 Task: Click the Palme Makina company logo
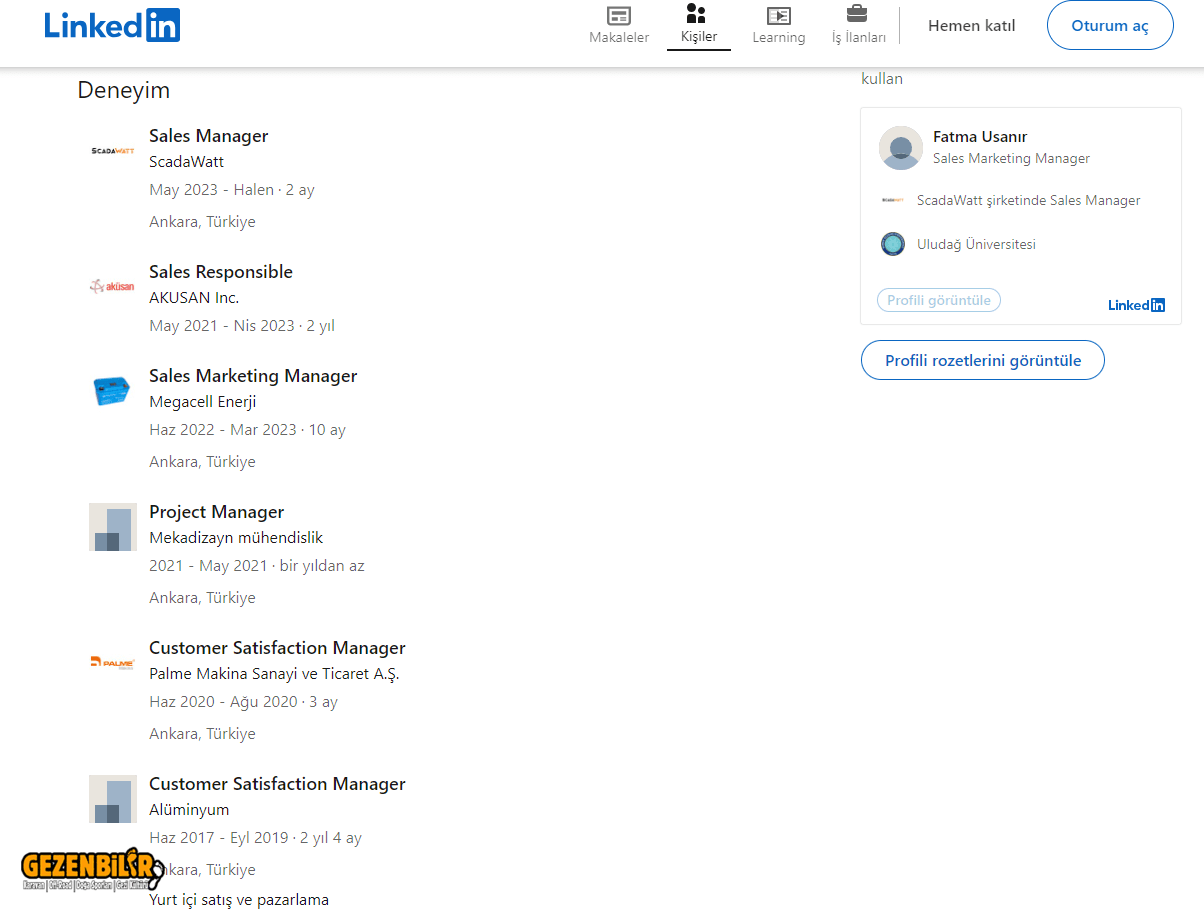113,662
